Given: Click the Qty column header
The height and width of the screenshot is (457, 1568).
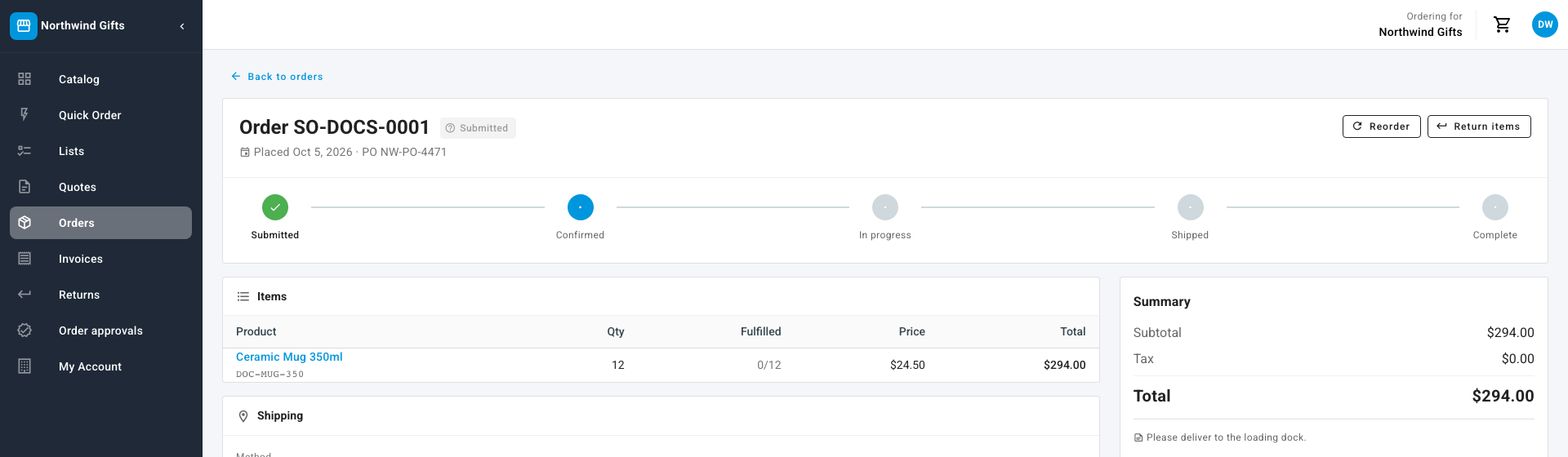Looking at the screenshot, I should click(616, 331).
